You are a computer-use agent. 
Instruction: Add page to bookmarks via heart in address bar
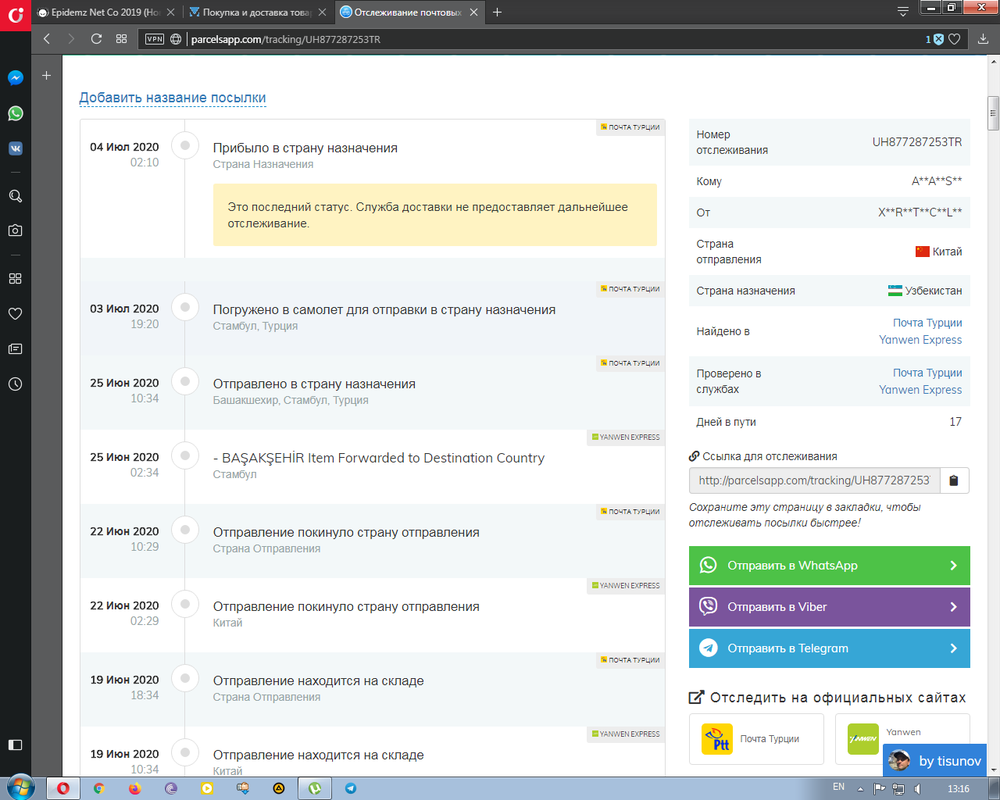click(x=955, y=40)
